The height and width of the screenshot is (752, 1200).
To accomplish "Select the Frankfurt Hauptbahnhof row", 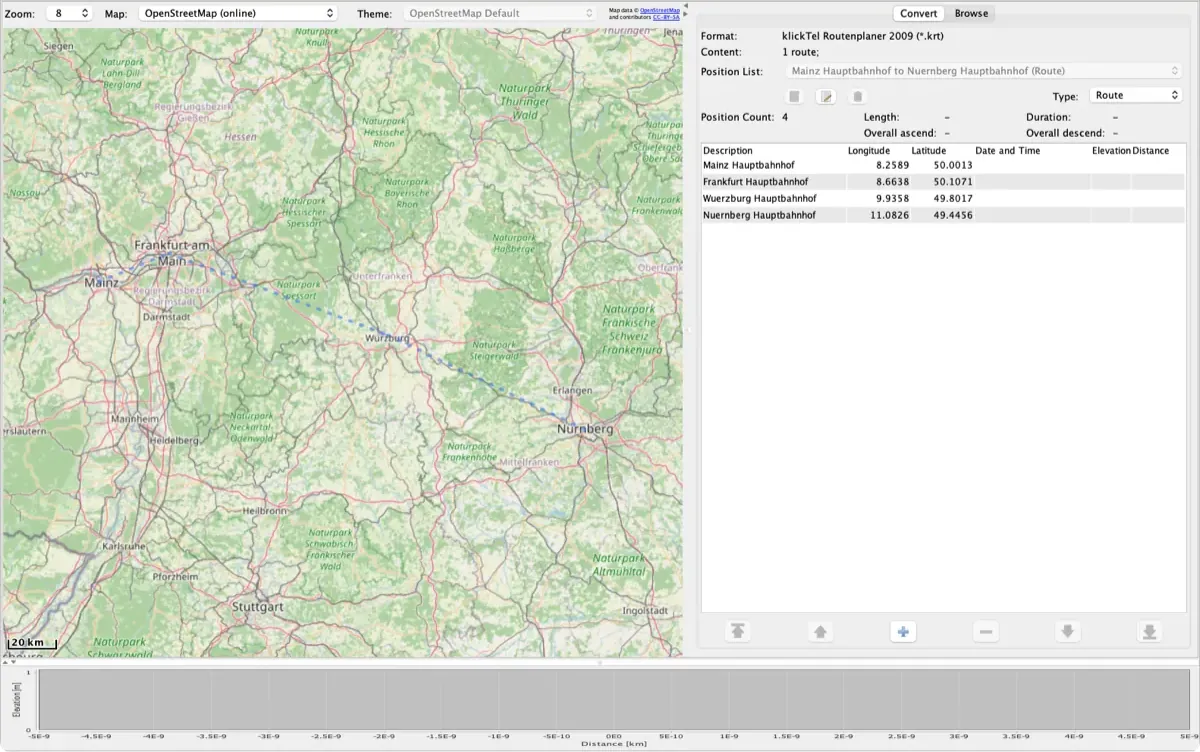I will point(943,181).
